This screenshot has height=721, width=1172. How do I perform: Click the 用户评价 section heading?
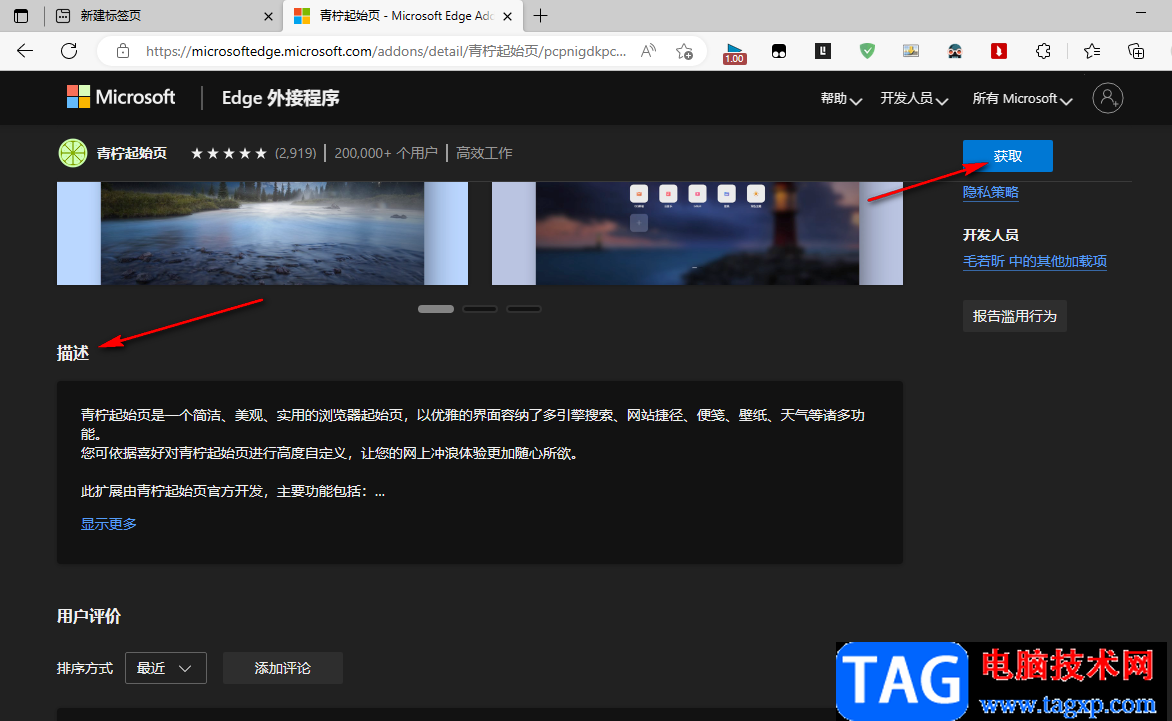tap(88, 616)
